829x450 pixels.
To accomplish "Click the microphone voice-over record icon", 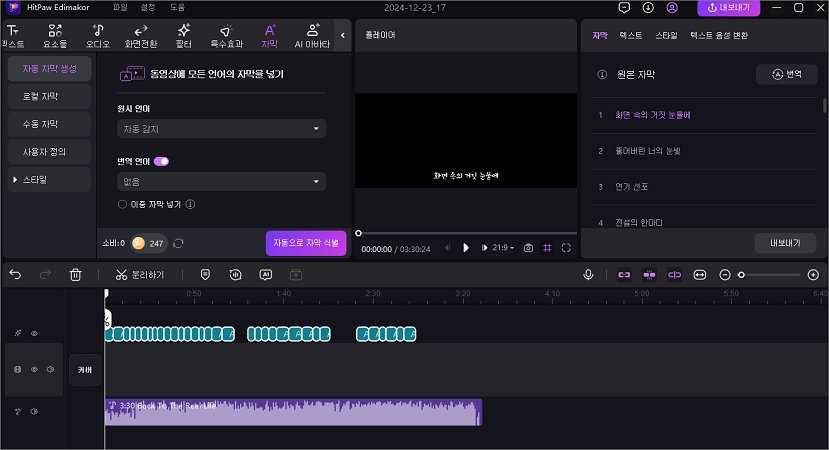I will (588, 274).
